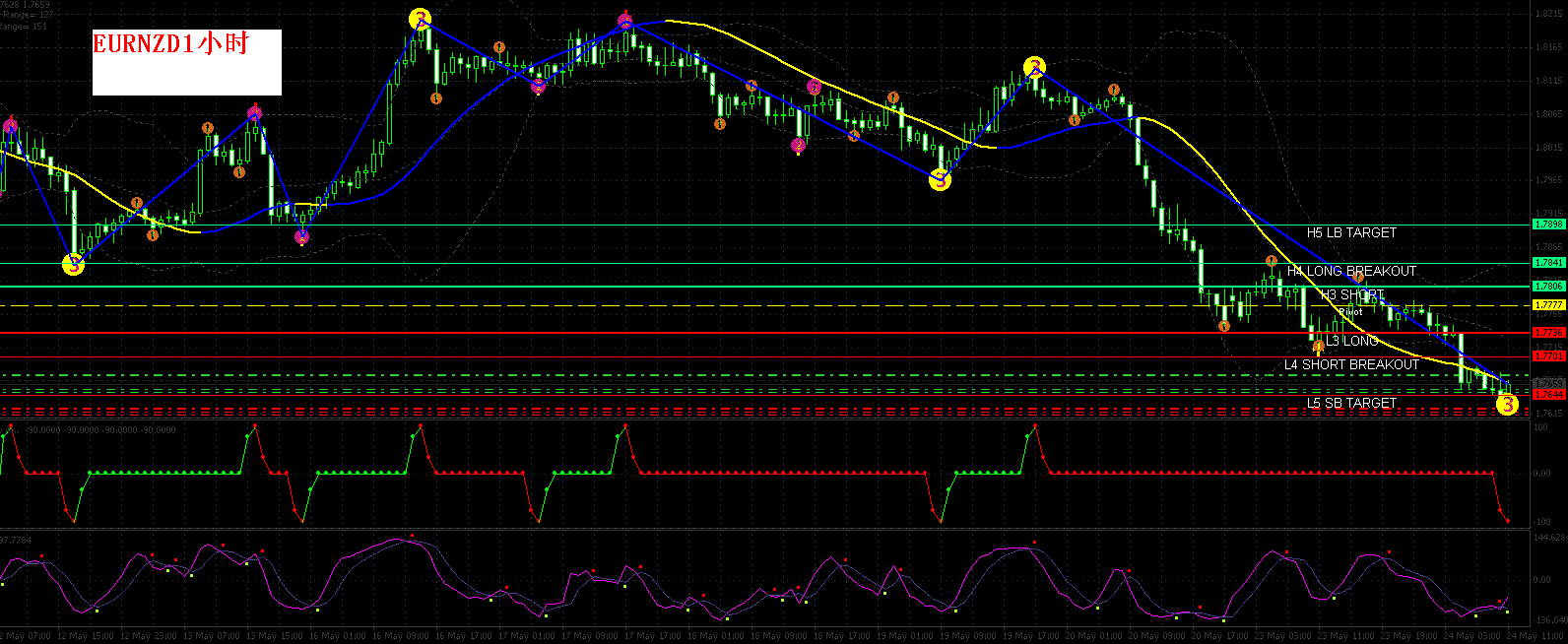The image size is (1568, 644).
Task: Click the 17 May 09:00 time axis label
Action: pos(590,635)
